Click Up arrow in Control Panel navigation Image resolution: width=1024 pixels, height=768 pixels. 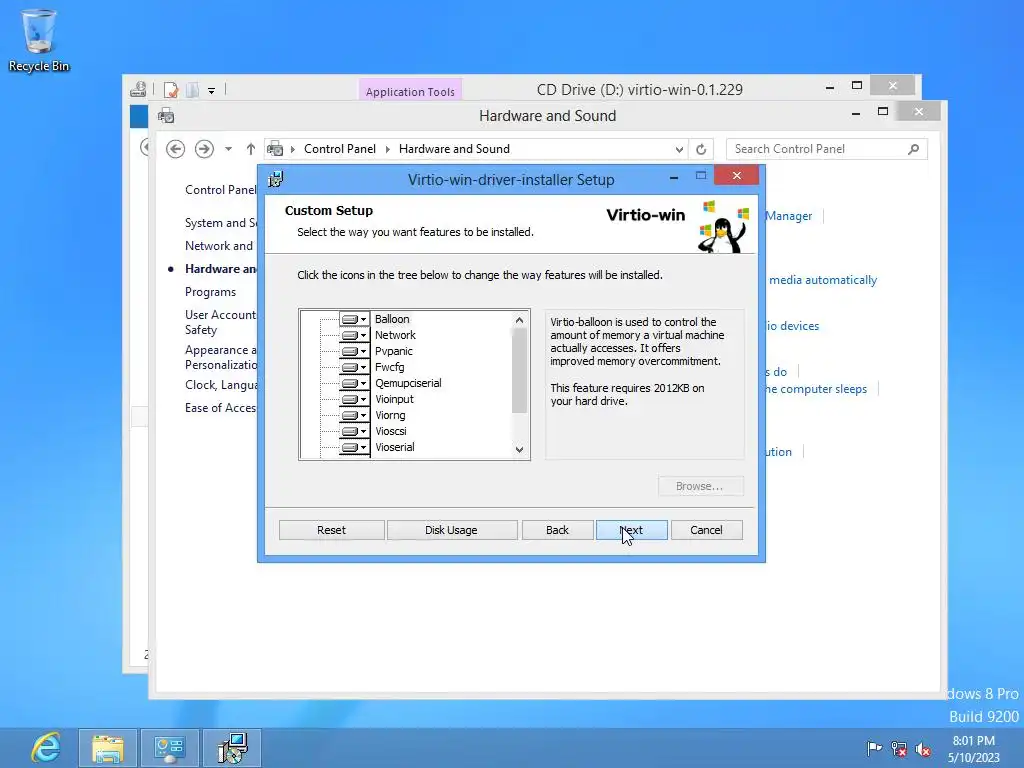point(251,149)
